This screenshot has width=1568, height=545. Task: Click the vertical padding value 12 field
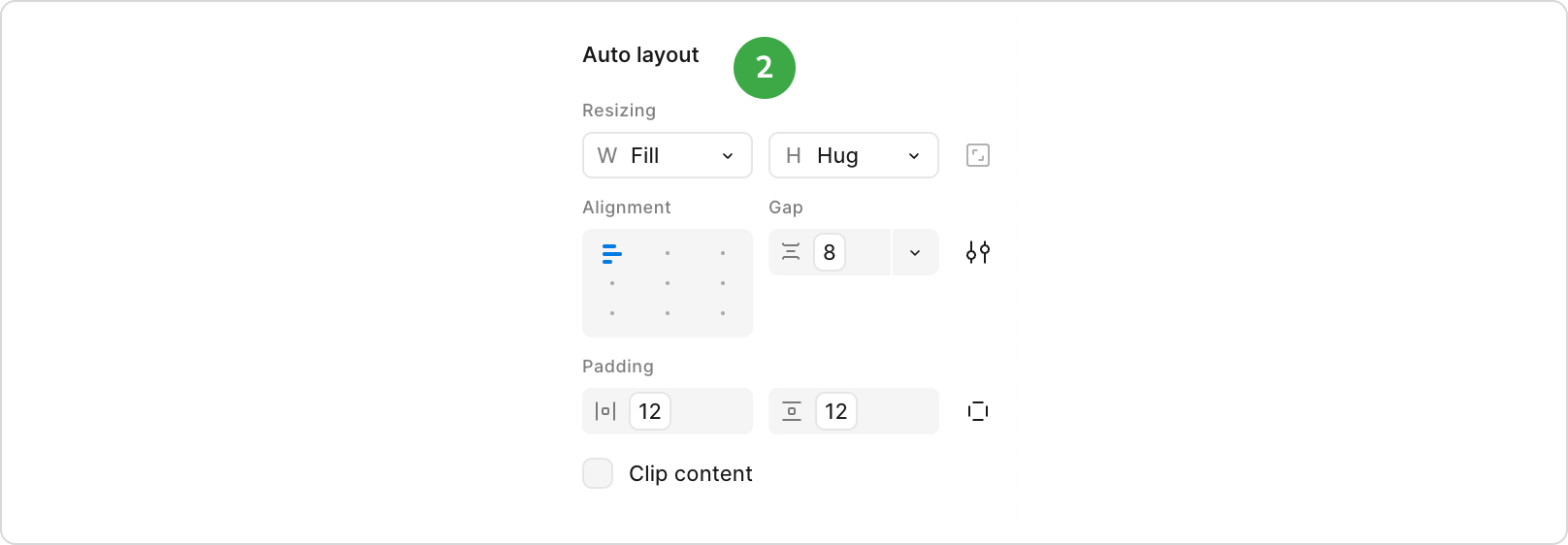(x=836, y=411)
